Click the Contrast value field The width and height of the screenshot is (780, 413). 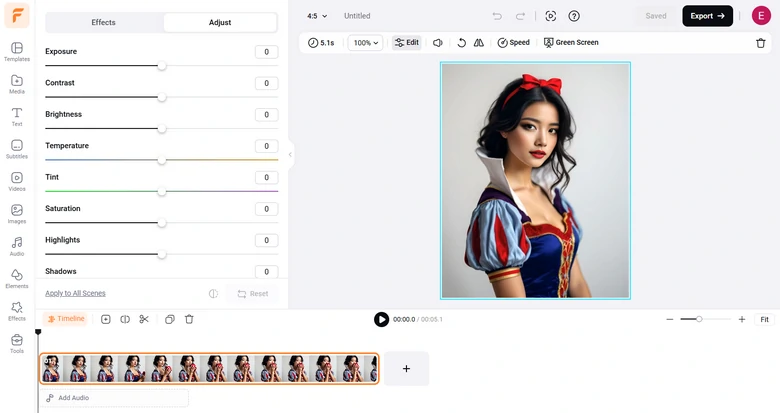[267, 83]
